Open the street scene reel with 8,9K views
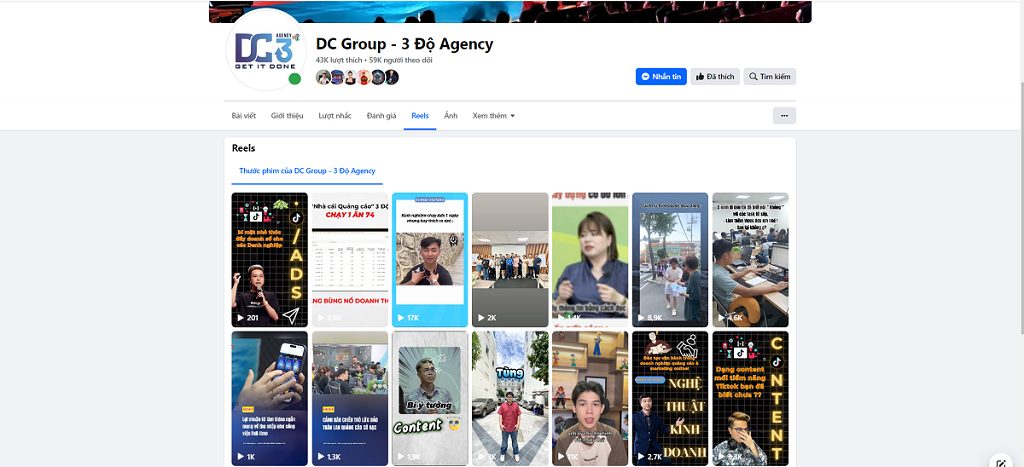Image resolution: width=1024 pixels, height=467 pixels. [x=670, y=259]
